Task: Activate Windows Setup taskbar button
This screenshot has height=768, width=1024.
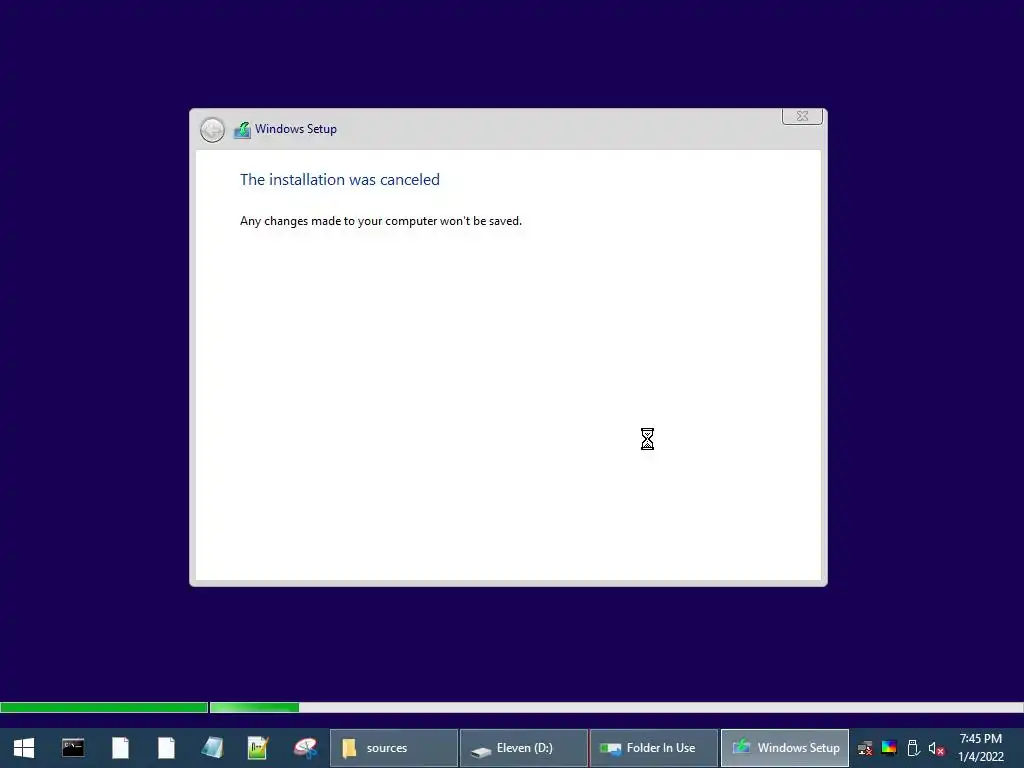Action: point(785,748)
